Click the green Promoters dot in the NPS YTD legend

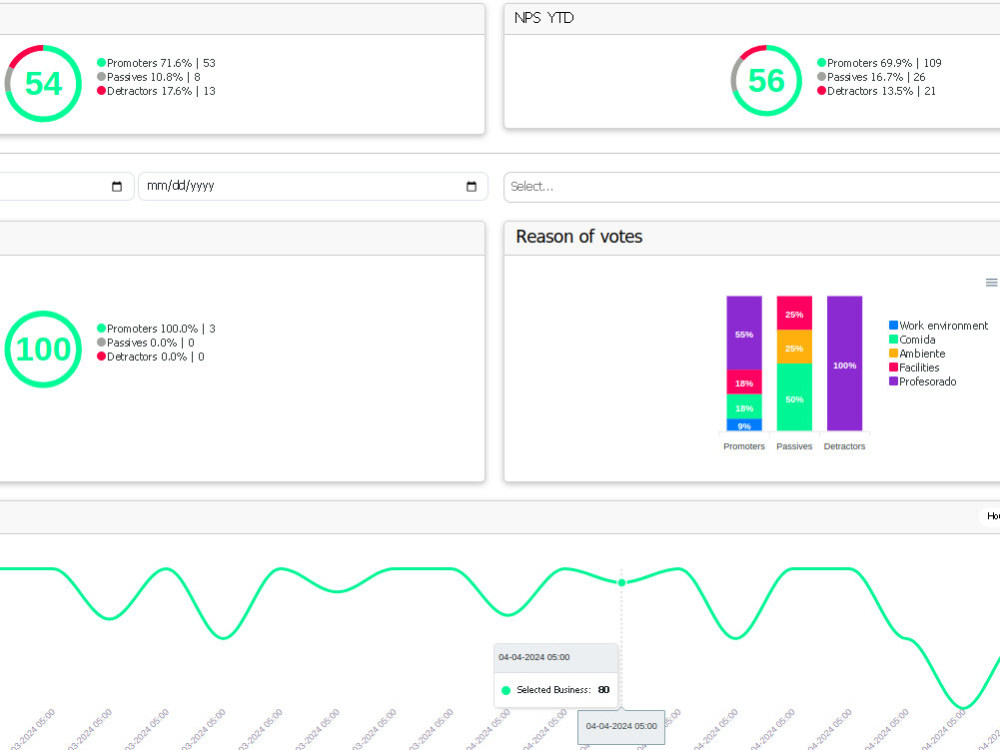coord(820,62)
